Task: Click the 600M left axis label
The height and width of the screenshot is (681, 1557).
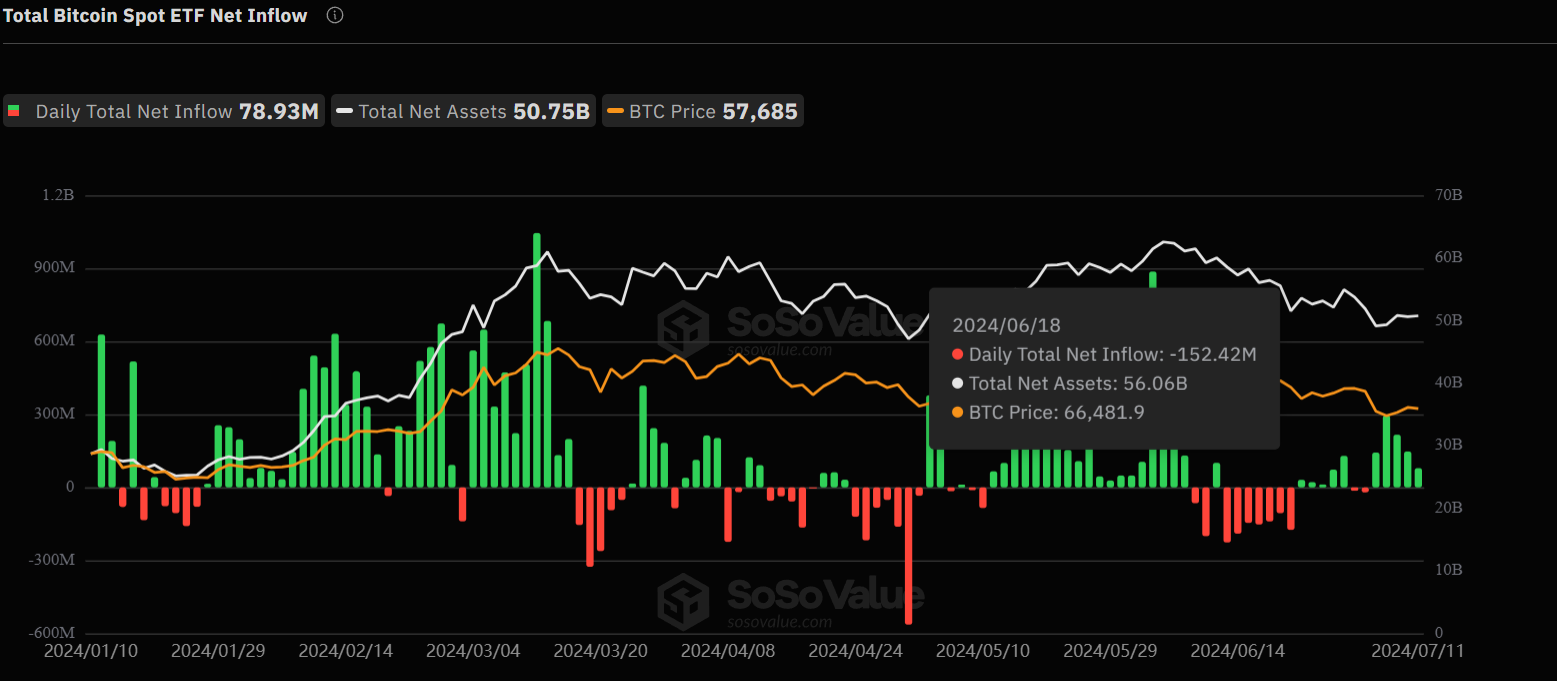Action: point(54,342)
